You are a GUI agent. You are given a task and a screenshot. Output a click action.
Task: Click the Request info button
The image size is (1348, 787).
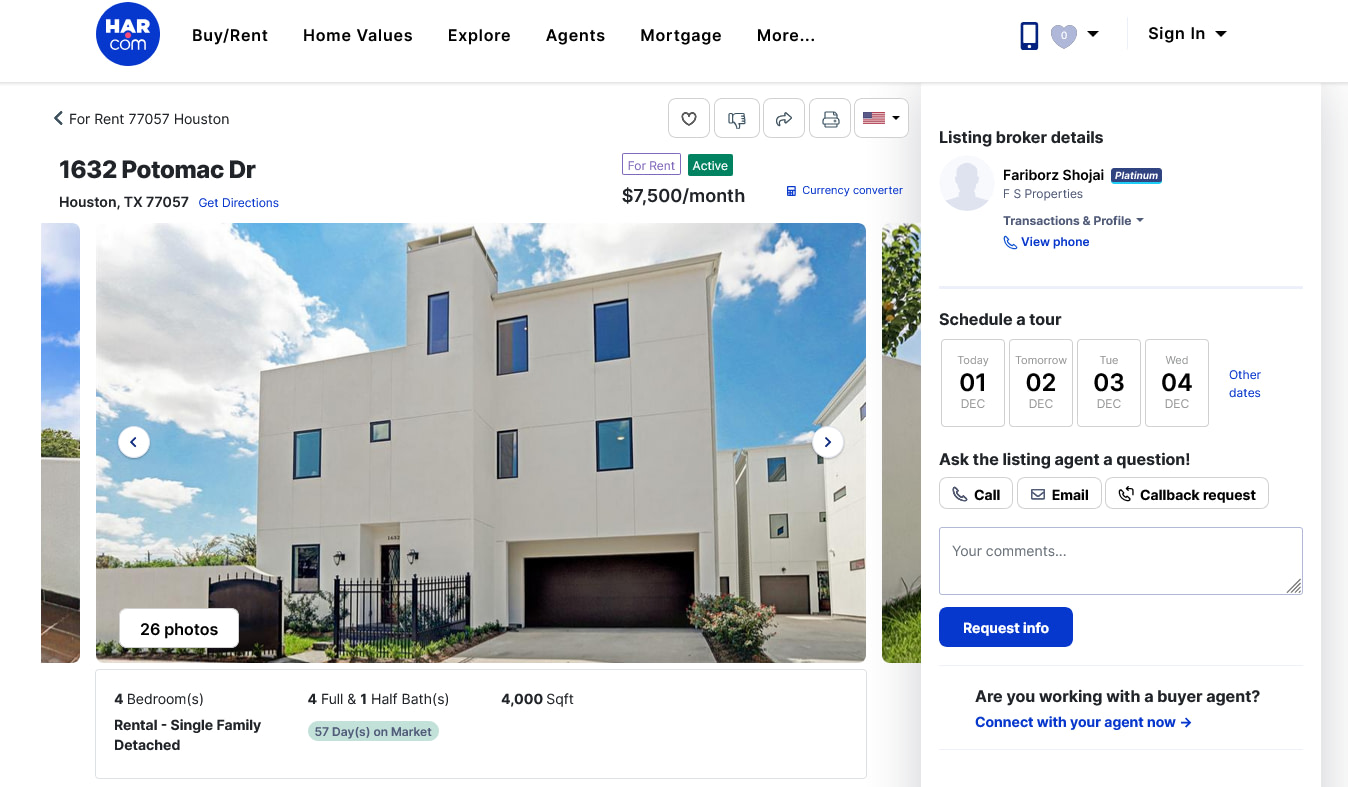click(1006, 627)
